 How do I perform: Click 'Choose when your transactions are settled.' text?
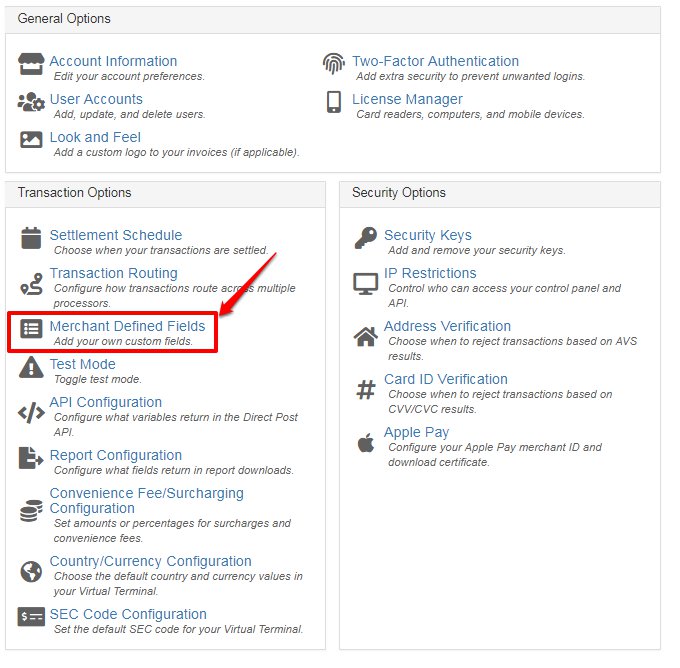point(161,250)
